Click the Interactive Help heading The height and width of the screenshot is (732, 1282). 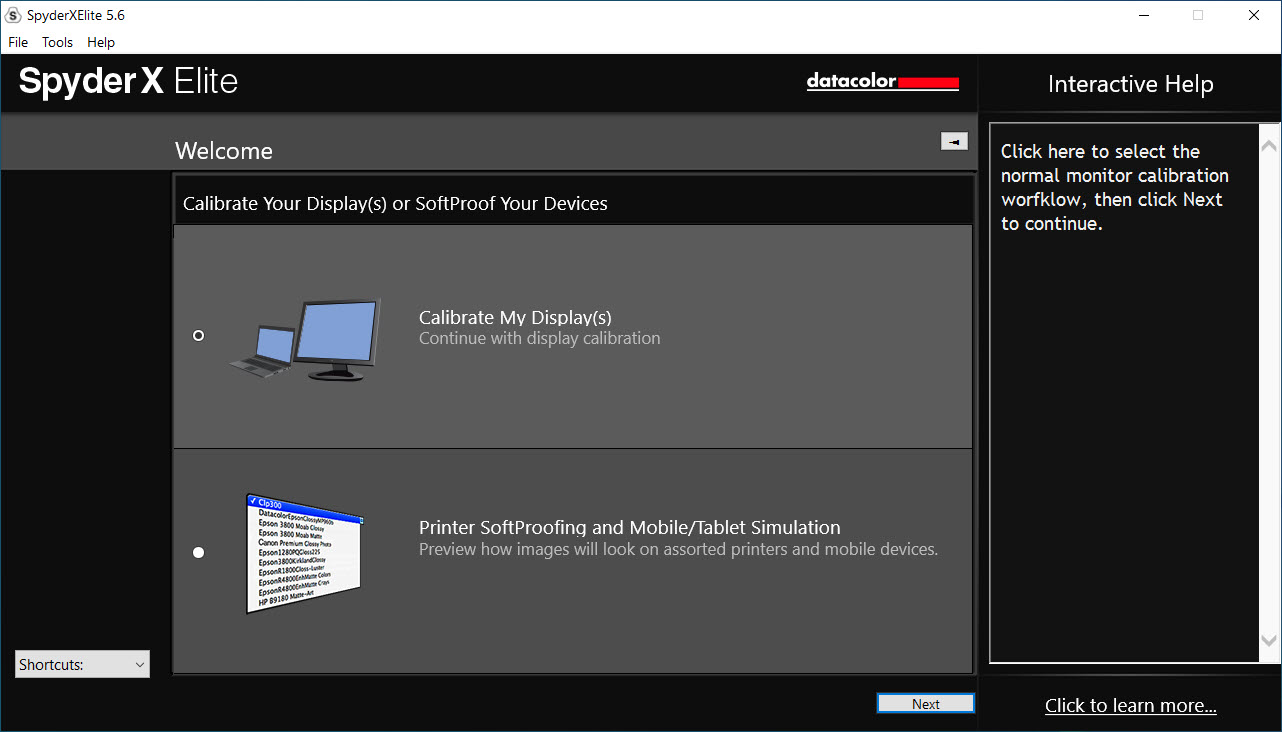pyautogui.click(x=1131, y=84)
